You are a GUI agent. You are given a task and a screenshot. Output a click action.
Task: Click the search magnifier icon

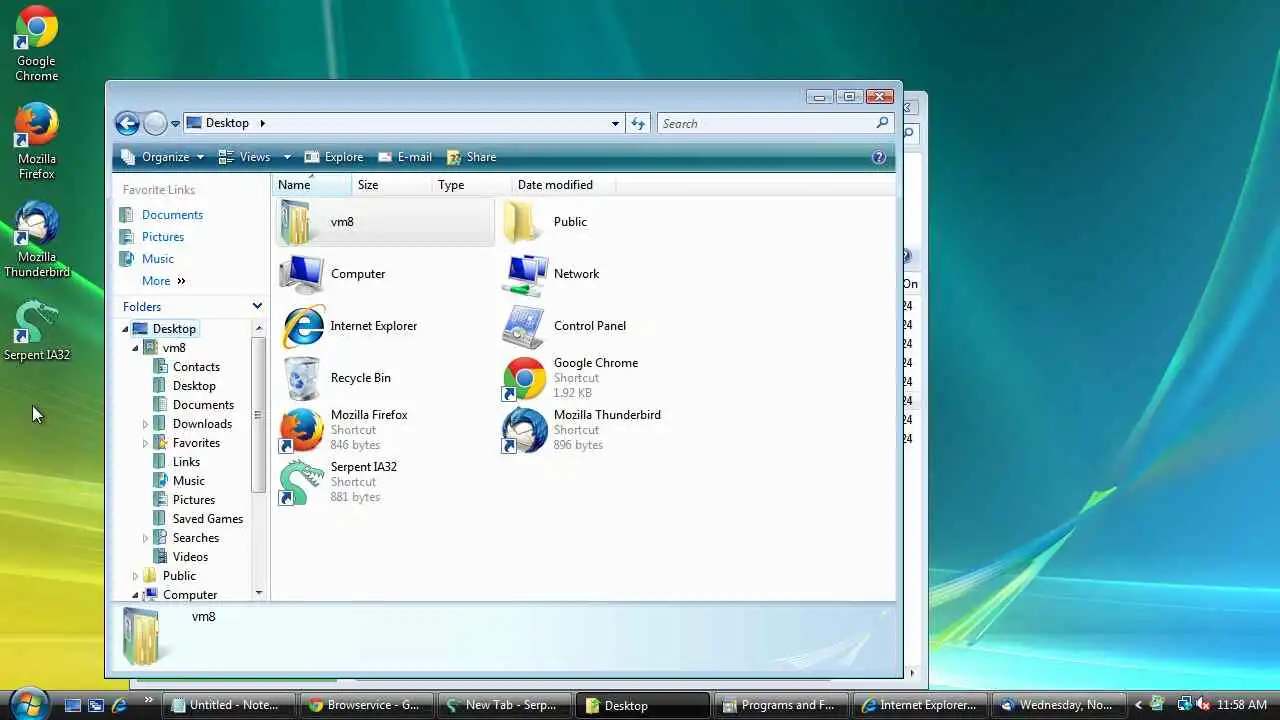click(882, 123)
